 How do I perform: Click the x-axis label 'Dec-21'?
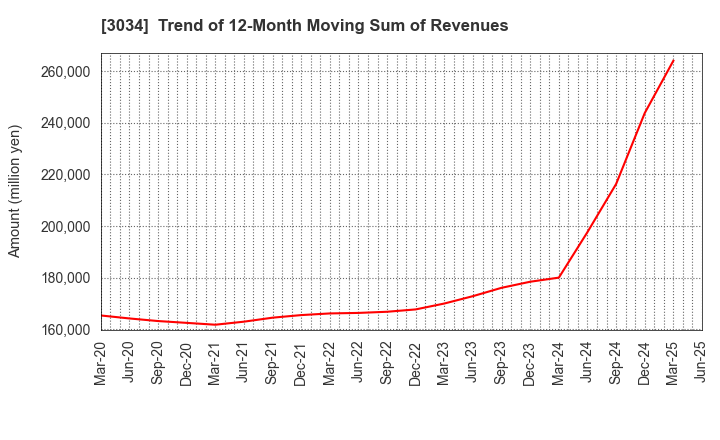300,364
